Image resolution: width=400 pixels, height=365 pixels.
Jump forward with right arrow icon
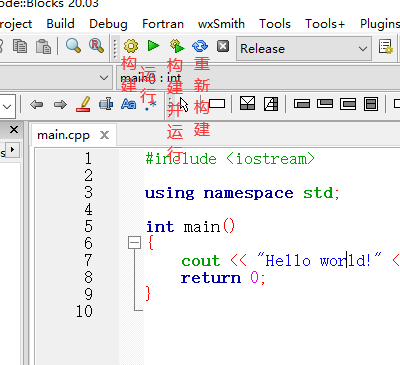point(60,104)
